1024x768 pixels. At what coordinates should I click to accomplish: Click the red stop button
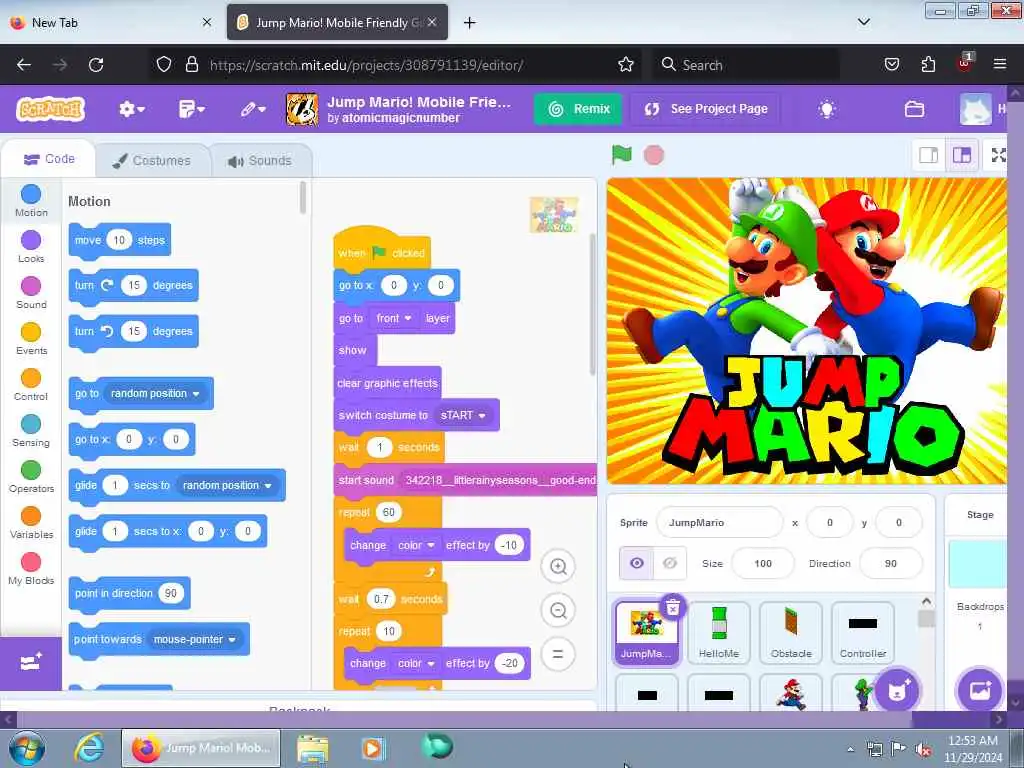(x=654, y=155)
